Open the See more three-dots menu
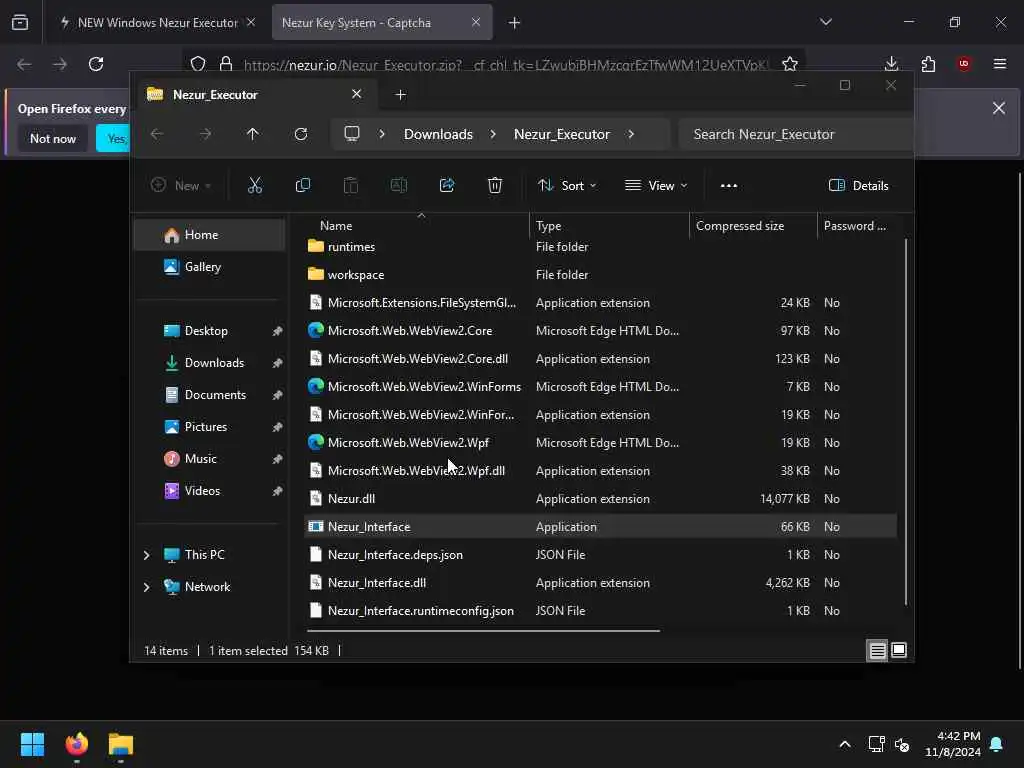This screenshot has height=768, width=1024. point(729,185)
